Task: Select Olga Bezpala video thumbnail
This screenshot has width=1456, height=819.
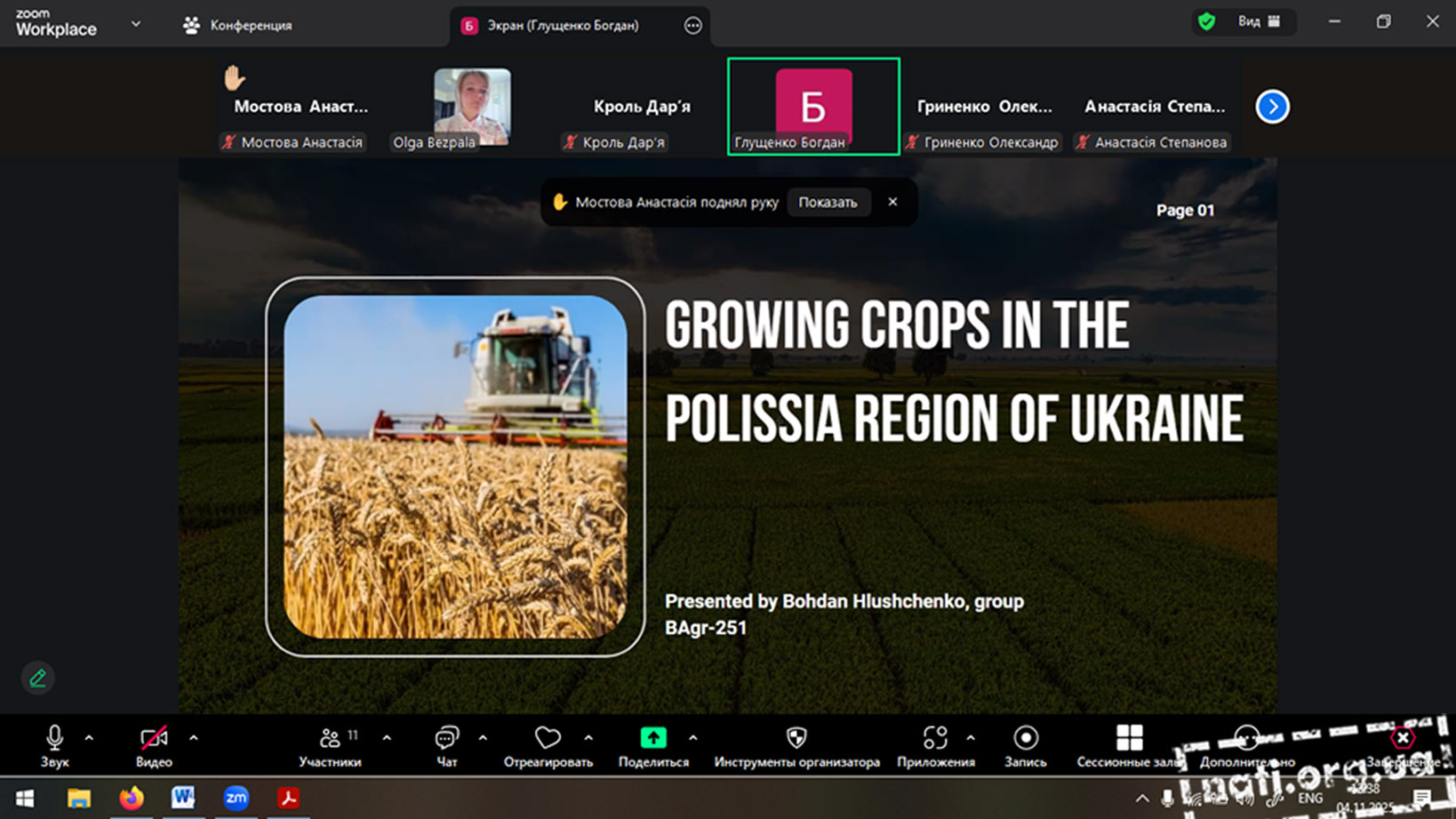Action: coord(472,106)
